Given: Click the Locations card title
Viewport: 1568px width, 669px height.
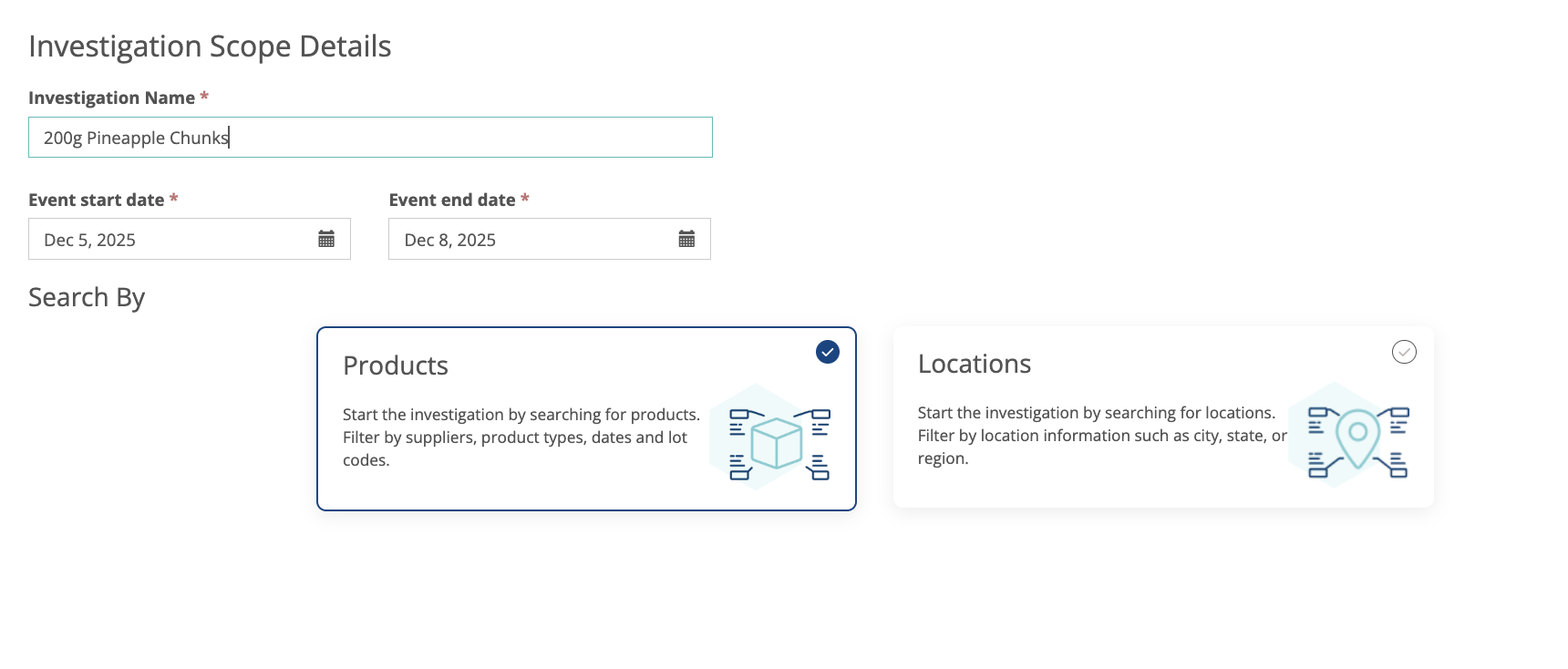Looking at the screenshot, I should [x=974, y=364].
